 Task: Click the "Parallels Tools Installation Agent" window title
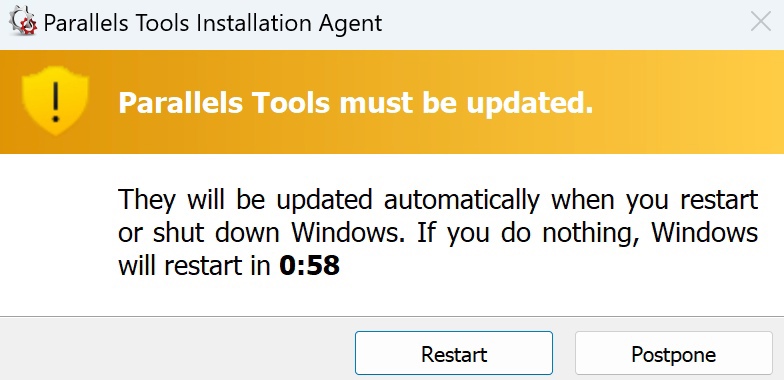(213, 23)
